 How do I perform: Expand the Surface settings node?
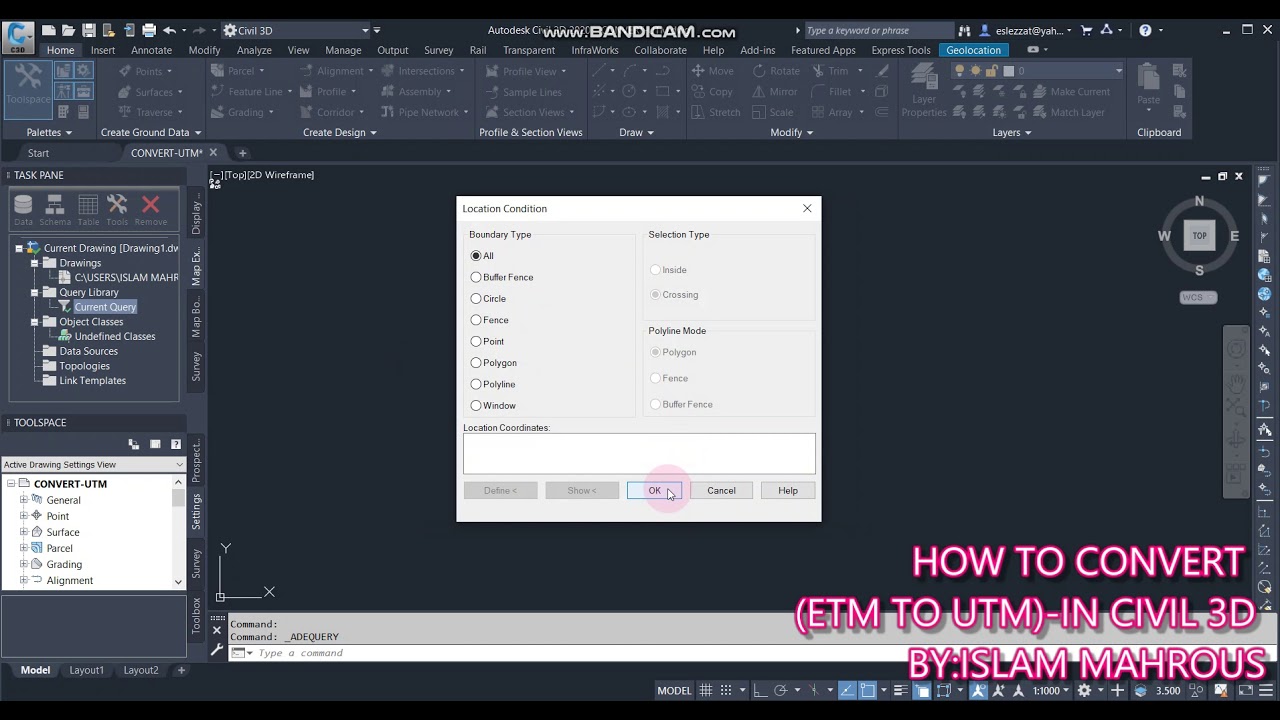[24, 532]
